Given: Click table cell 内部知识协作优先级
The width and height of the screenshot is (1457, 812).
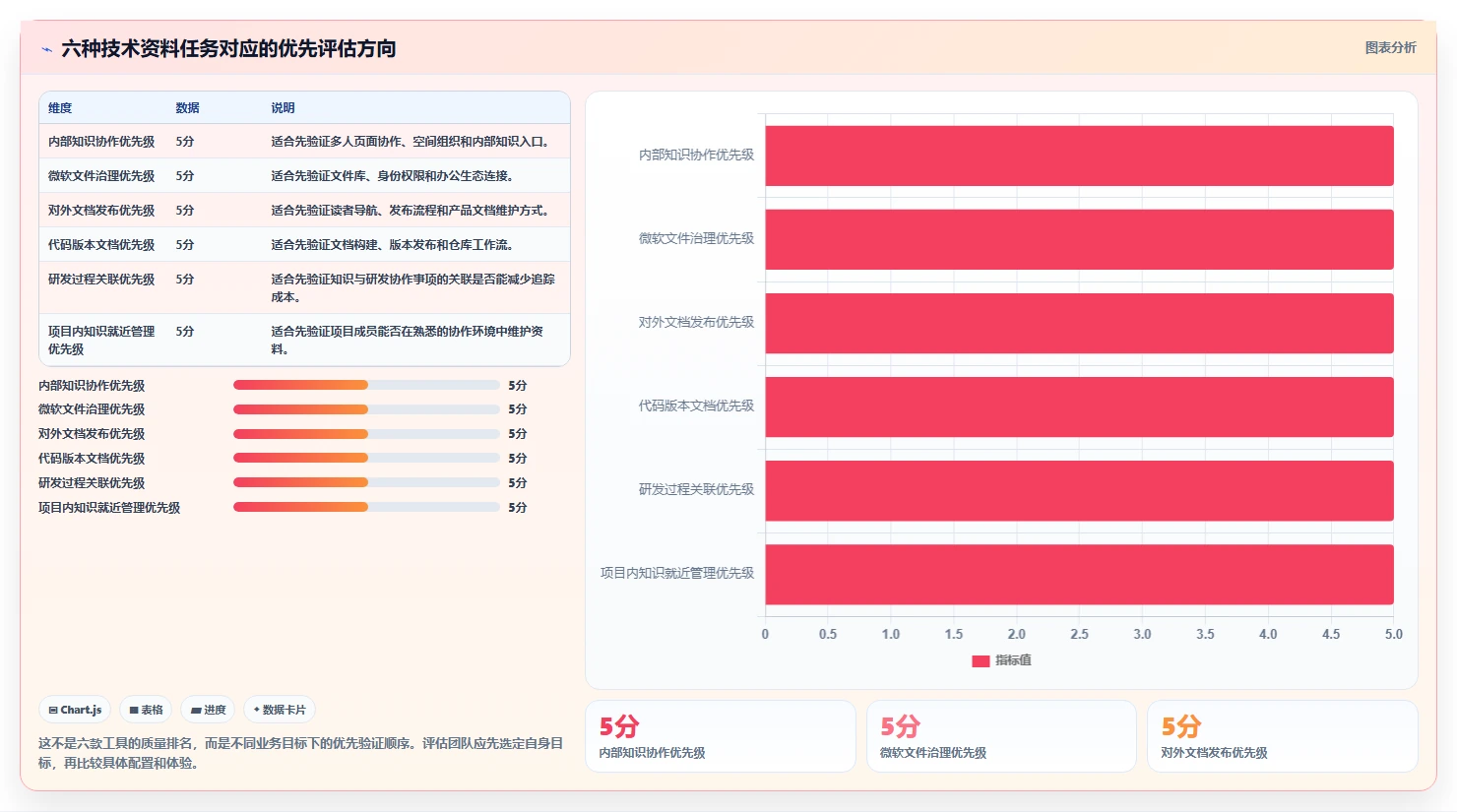Looking at the screenshot, I should click(101, 142).
